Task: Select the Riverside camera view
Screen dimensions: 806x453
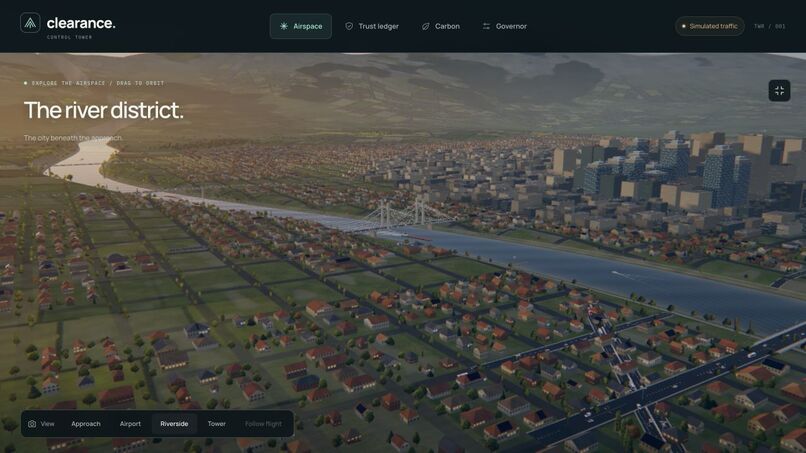Action: (x=174, y=424)
